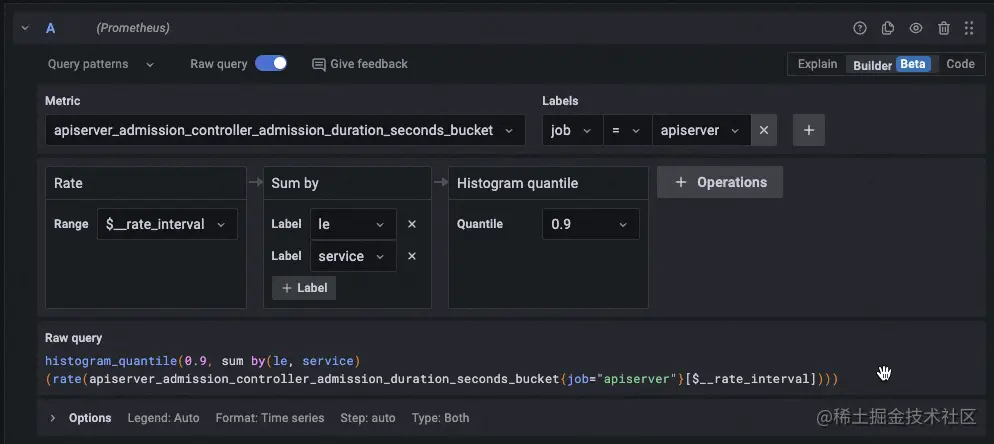Image resolution: width=994 pixels, height=444 pixels.
Task: Click the + Label button
Action: coord(304,288)
